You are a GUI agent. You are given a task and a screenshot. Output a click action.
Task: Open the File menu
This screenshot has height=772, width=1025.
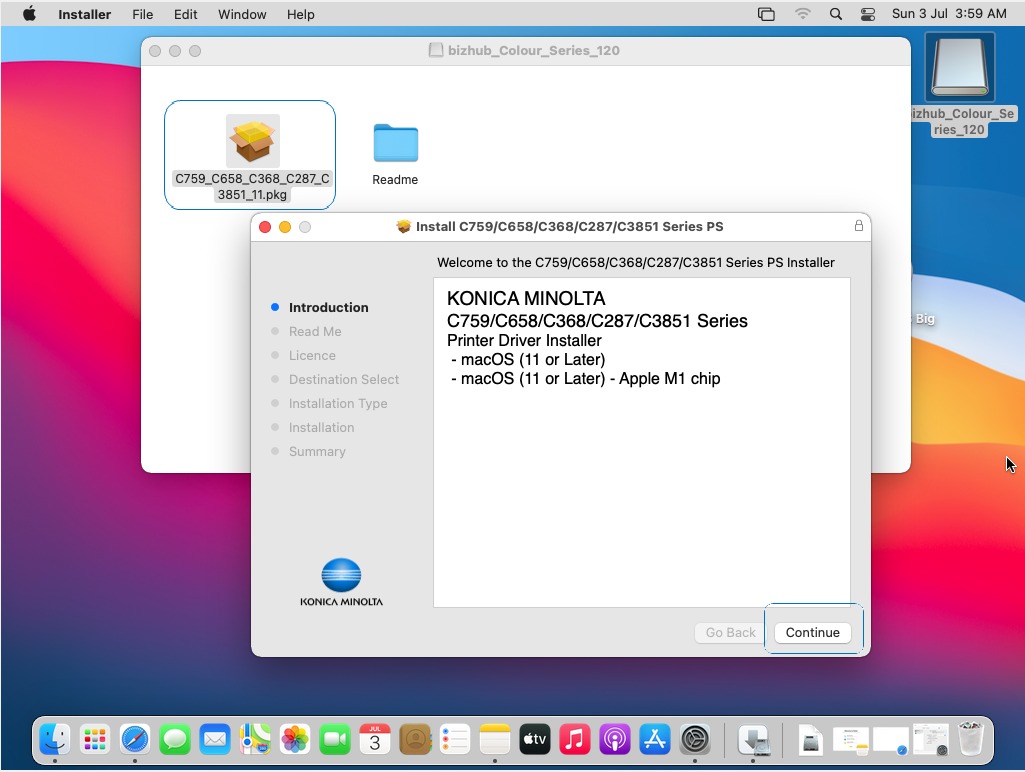[x=143, y=14]
